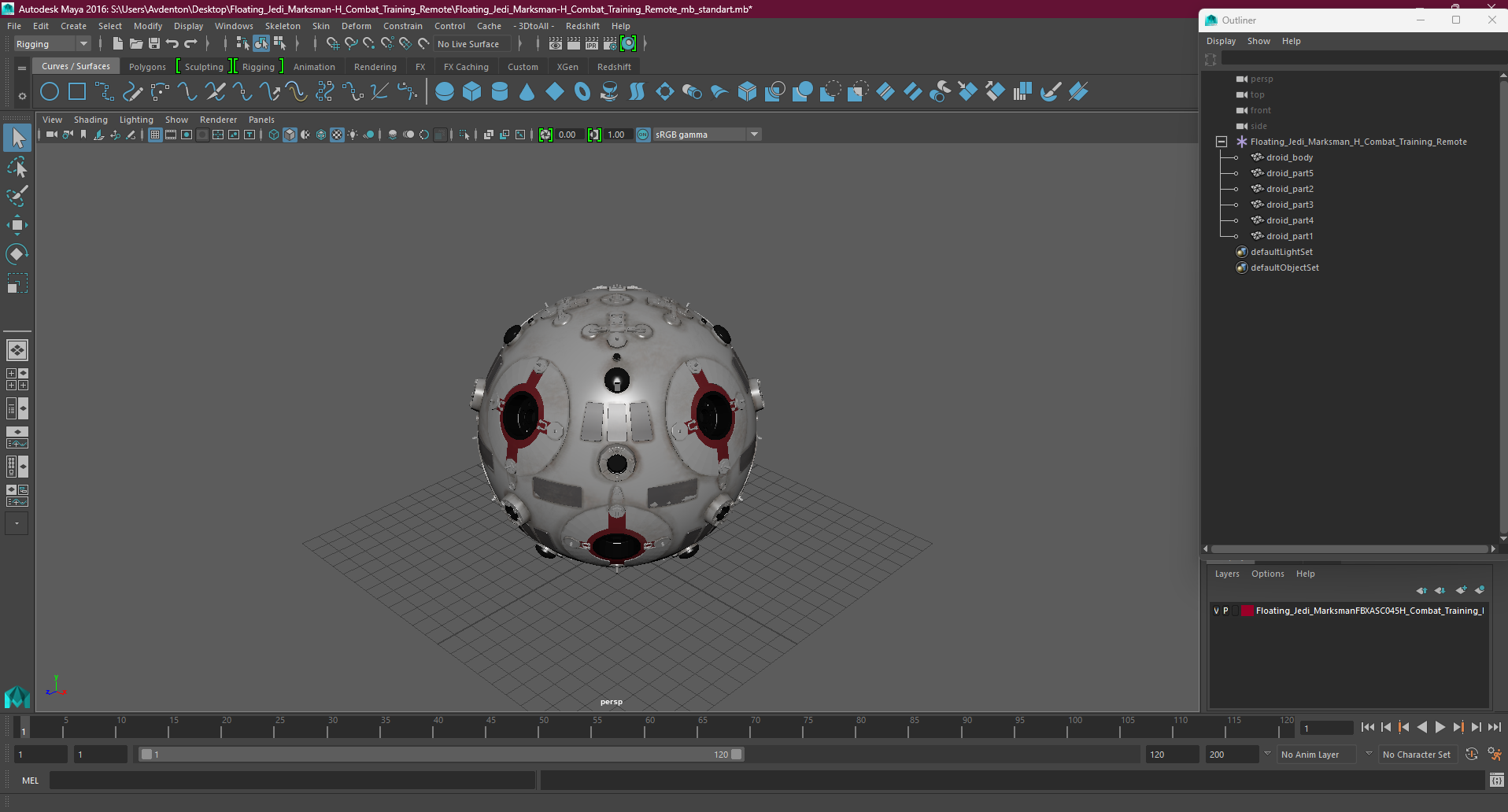Create a NURBS sphere from the shelf

pyautogui.click(x=445, y=92)
